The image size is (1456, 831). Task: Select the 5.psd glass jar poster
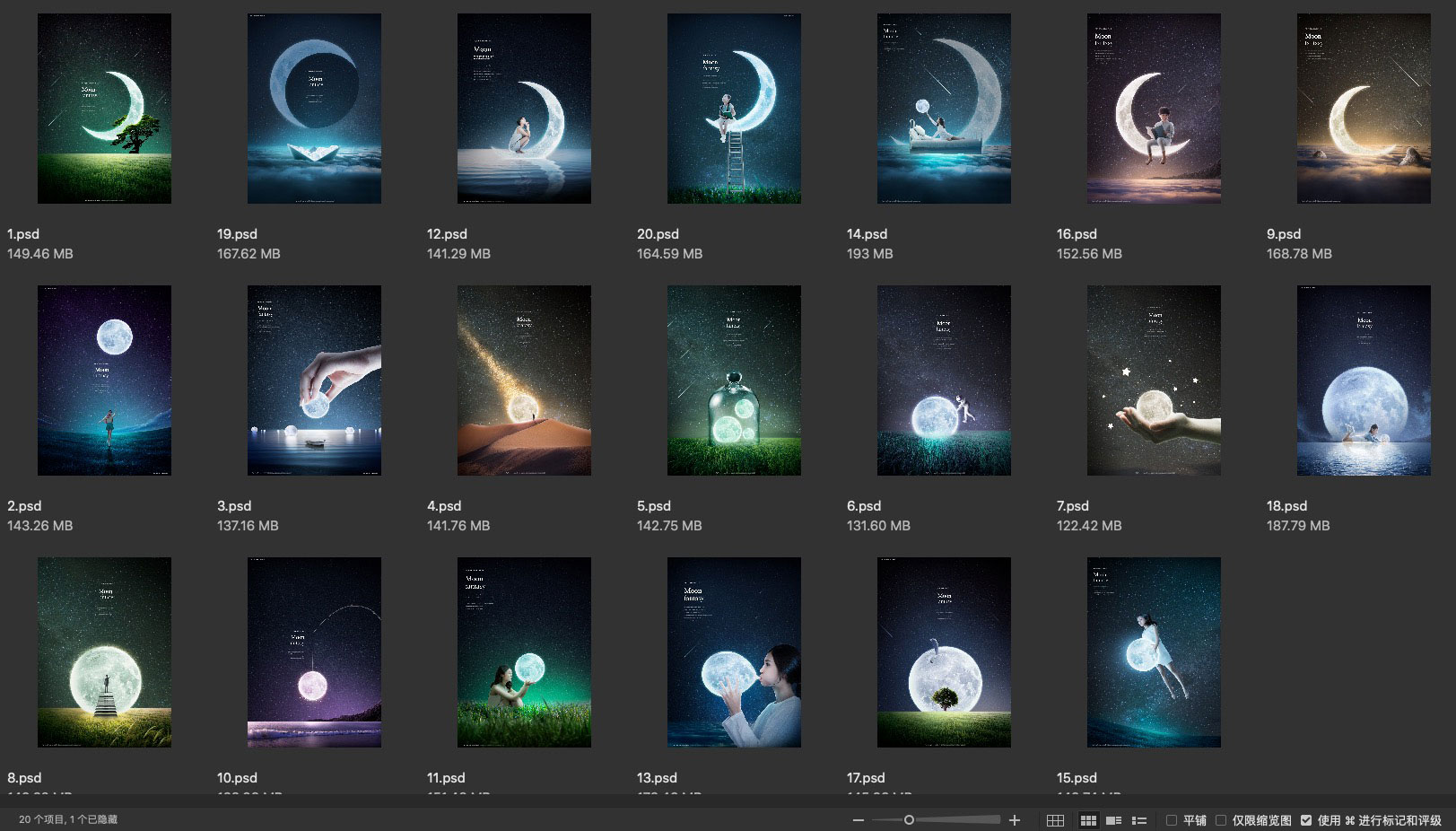tap(734, 381)
